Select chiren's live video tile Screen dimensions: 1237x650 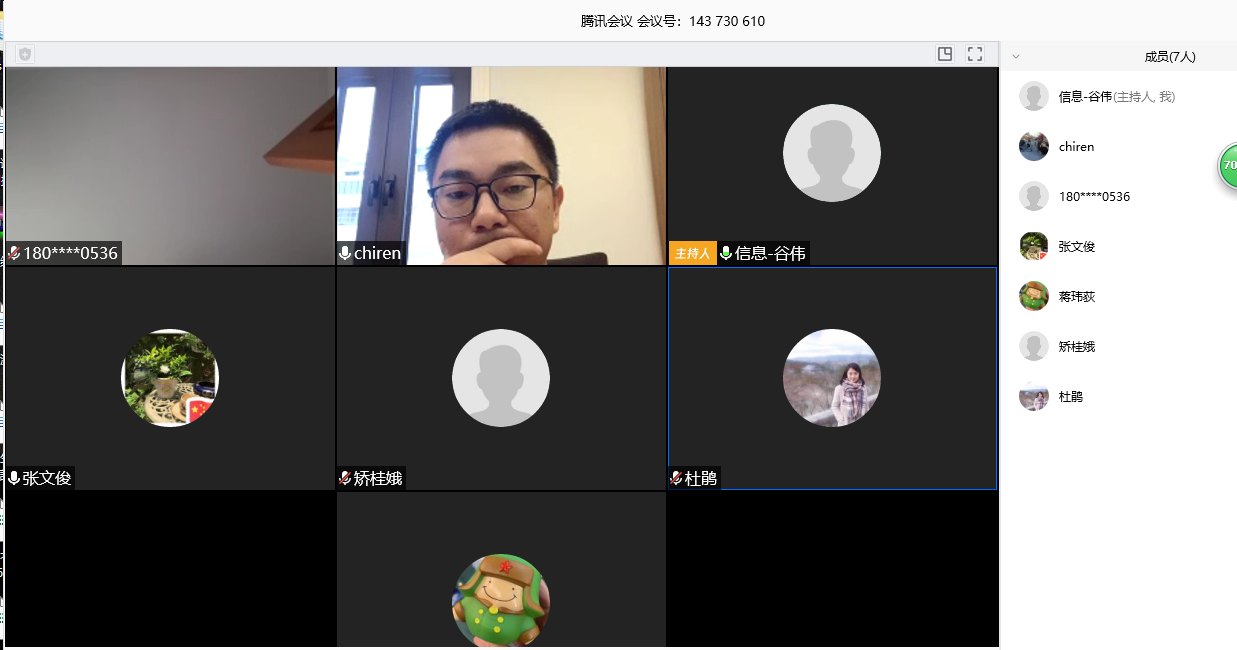pos(500,160)
